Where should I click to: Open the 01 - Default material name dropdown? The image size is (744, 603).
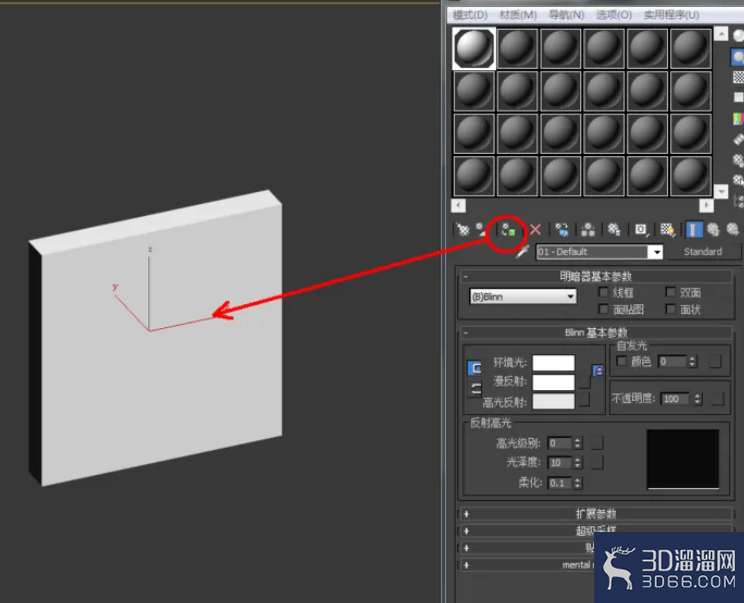click(x=655, y=252)
